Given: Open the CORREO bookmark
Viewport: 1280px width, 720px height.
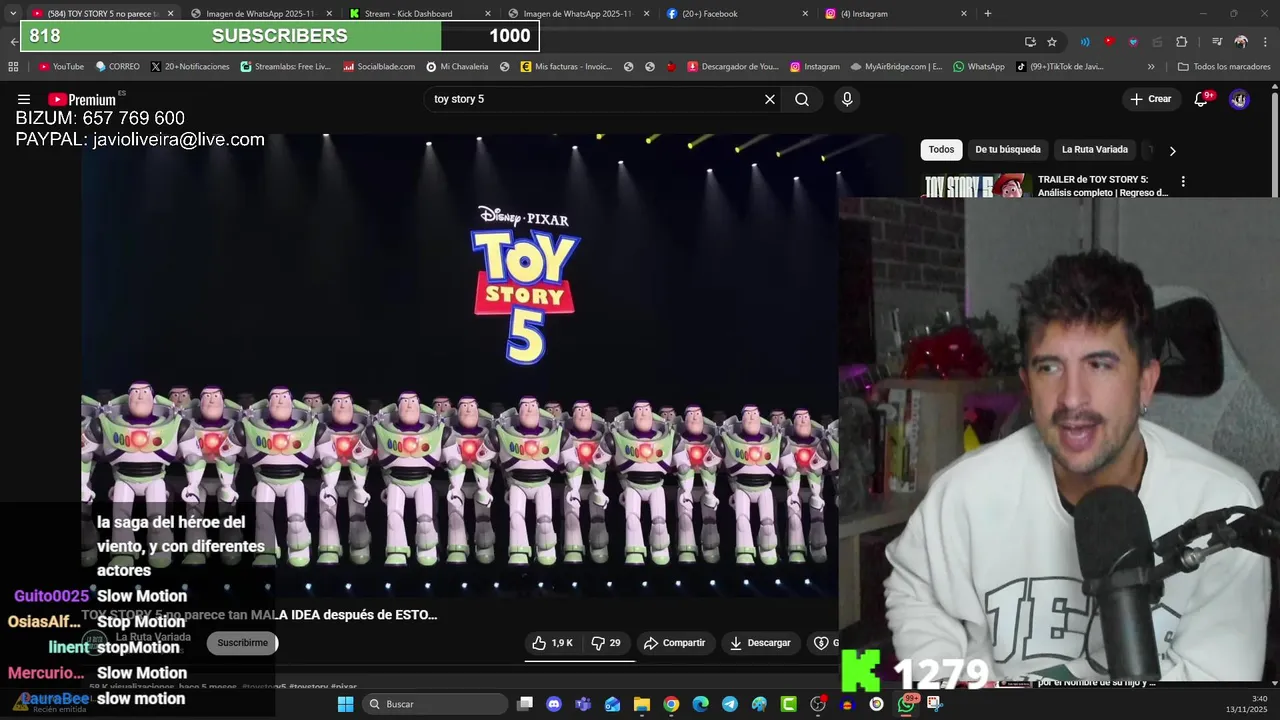Looking at the screenshot, I should pyautogui.click(x=117, y=67).
